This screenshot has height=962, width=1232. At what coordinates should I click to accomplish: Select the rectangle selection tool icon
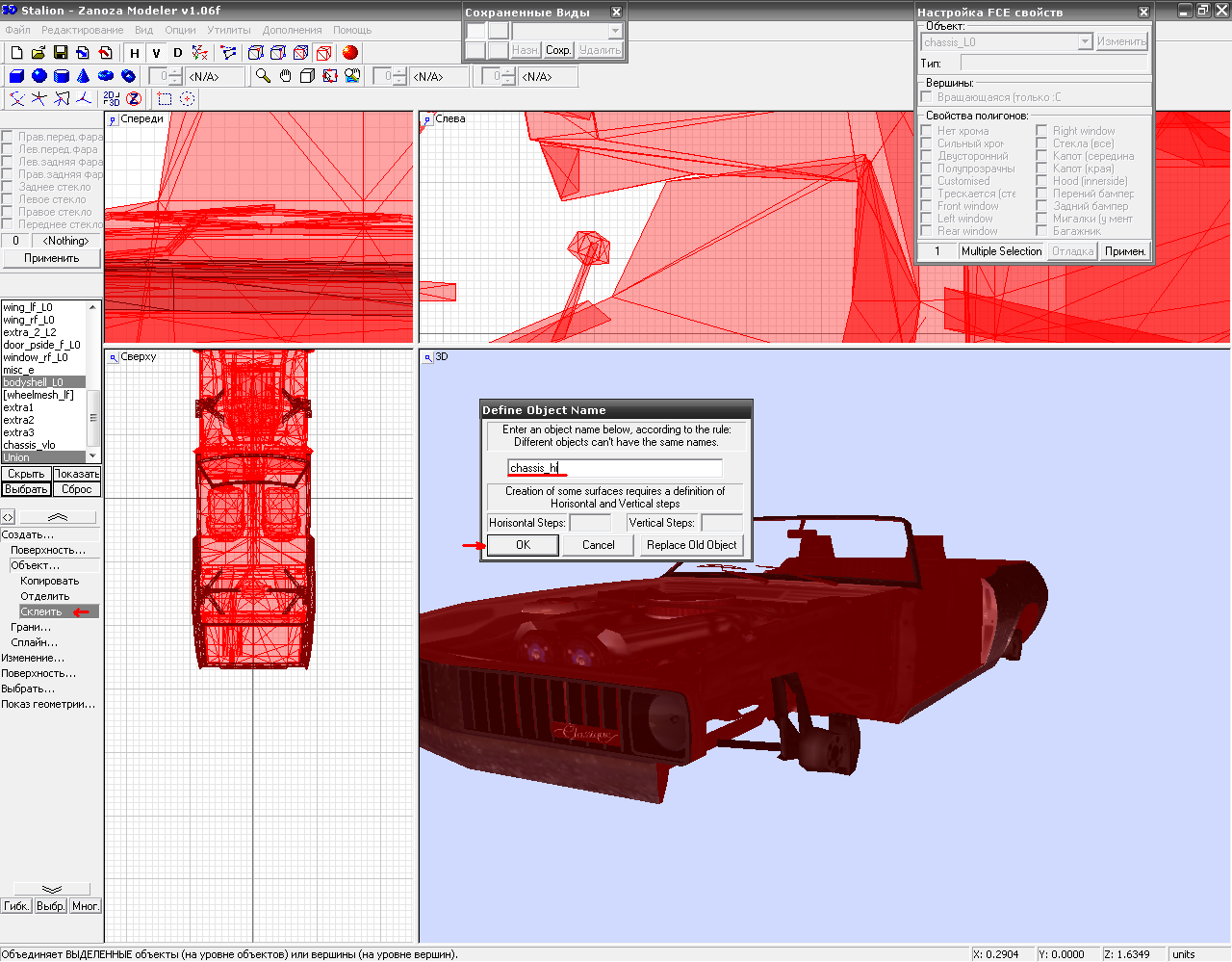(165, 99)
